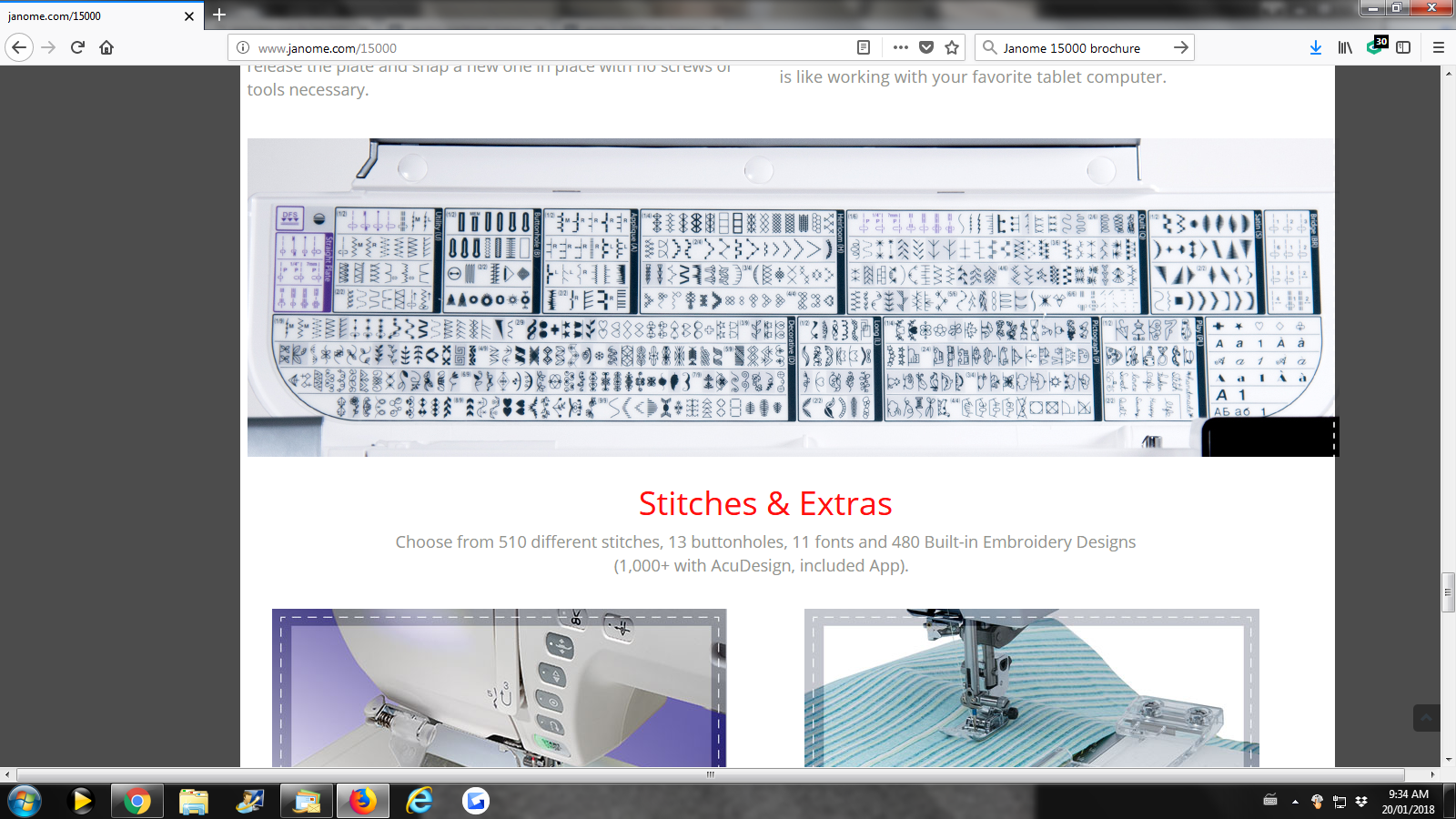Reload the current page
Image resolution: width=1456 pixels, height=819 pixels.
(77, 47)
